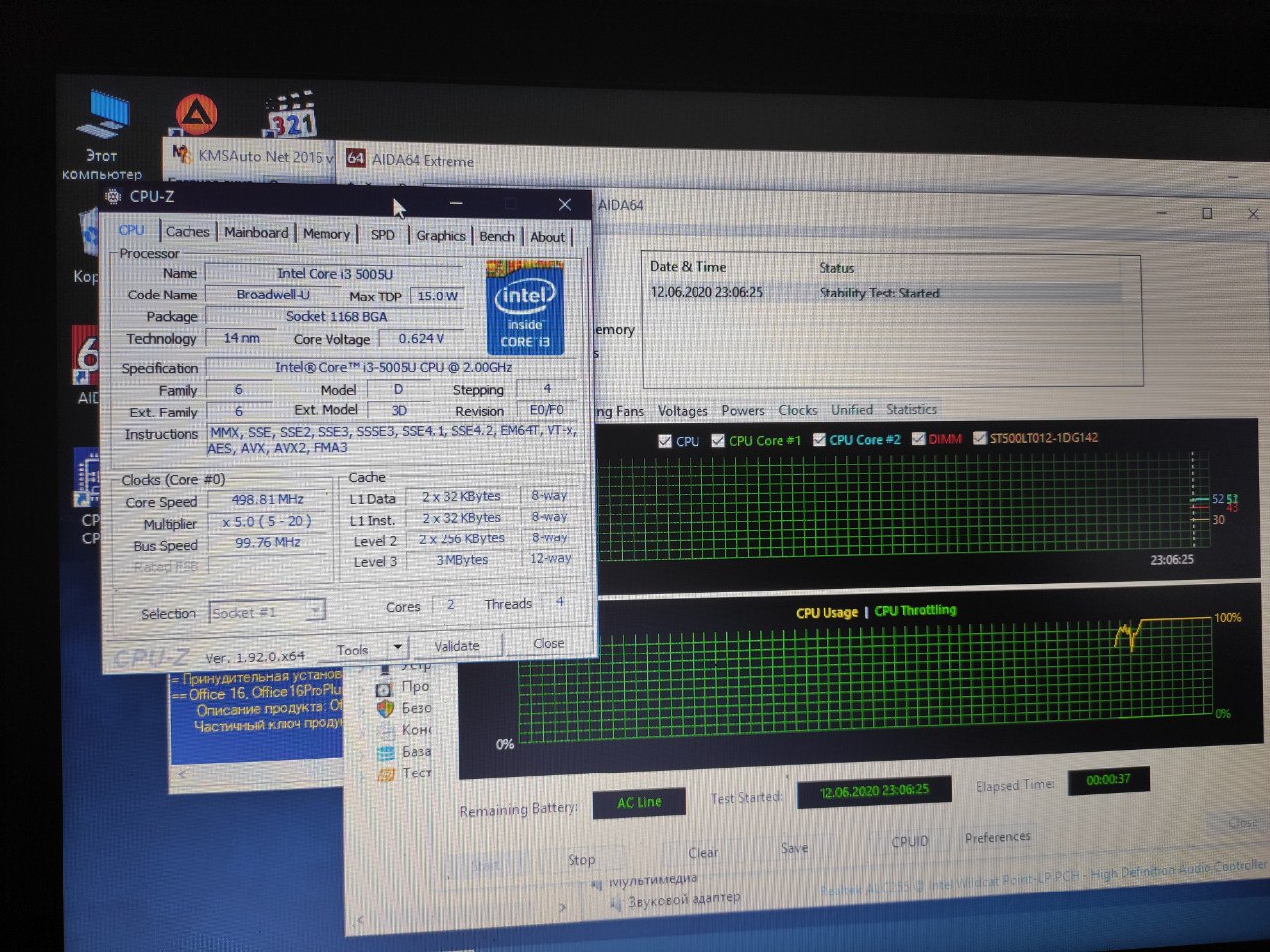
Task: Click the Close button in CPU-Z
Action: (549, 643)
